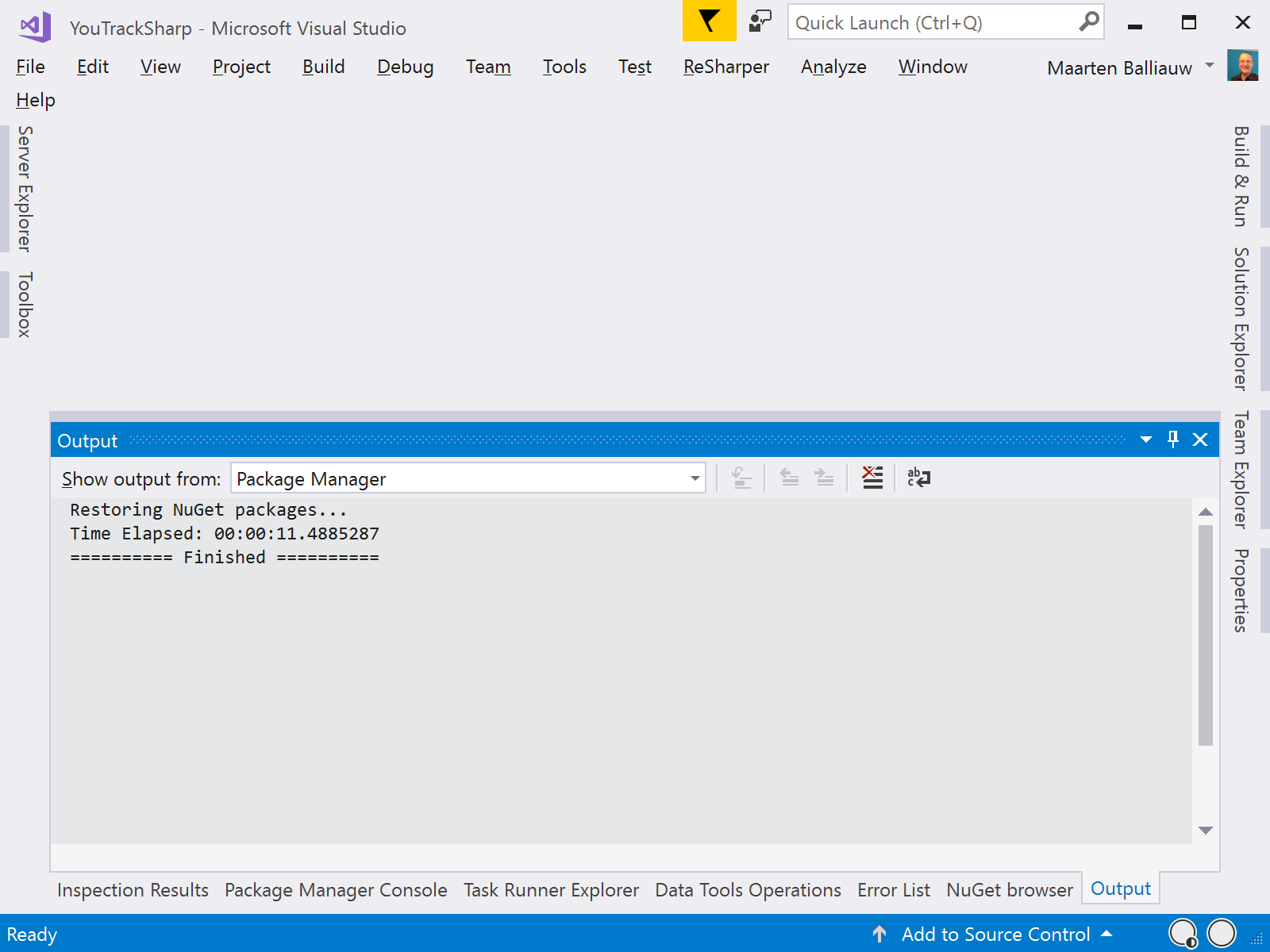The width and height of the screenshot is (1270, 952).
Task: Open the Test menu
Action: click(x=635, y=67)
